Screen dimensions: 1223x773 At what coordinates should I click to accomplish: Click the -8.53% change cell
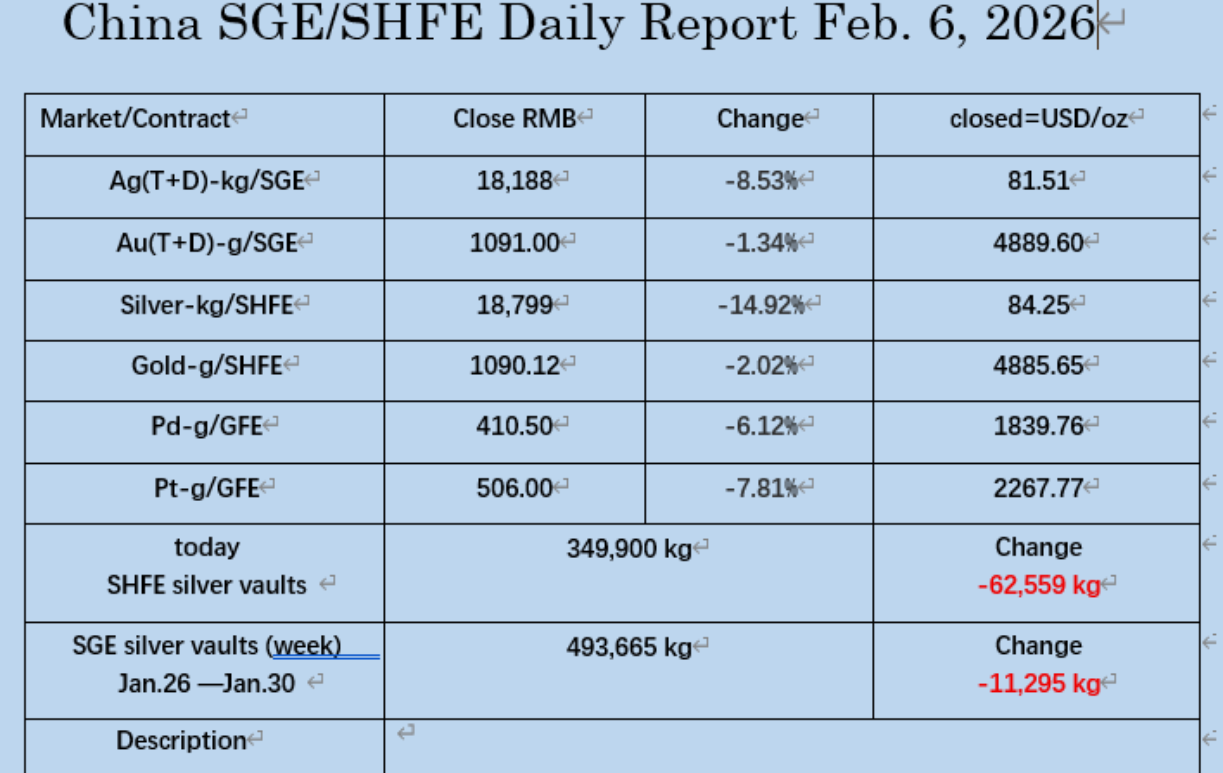pyautogui.click(x=761, y=181)
